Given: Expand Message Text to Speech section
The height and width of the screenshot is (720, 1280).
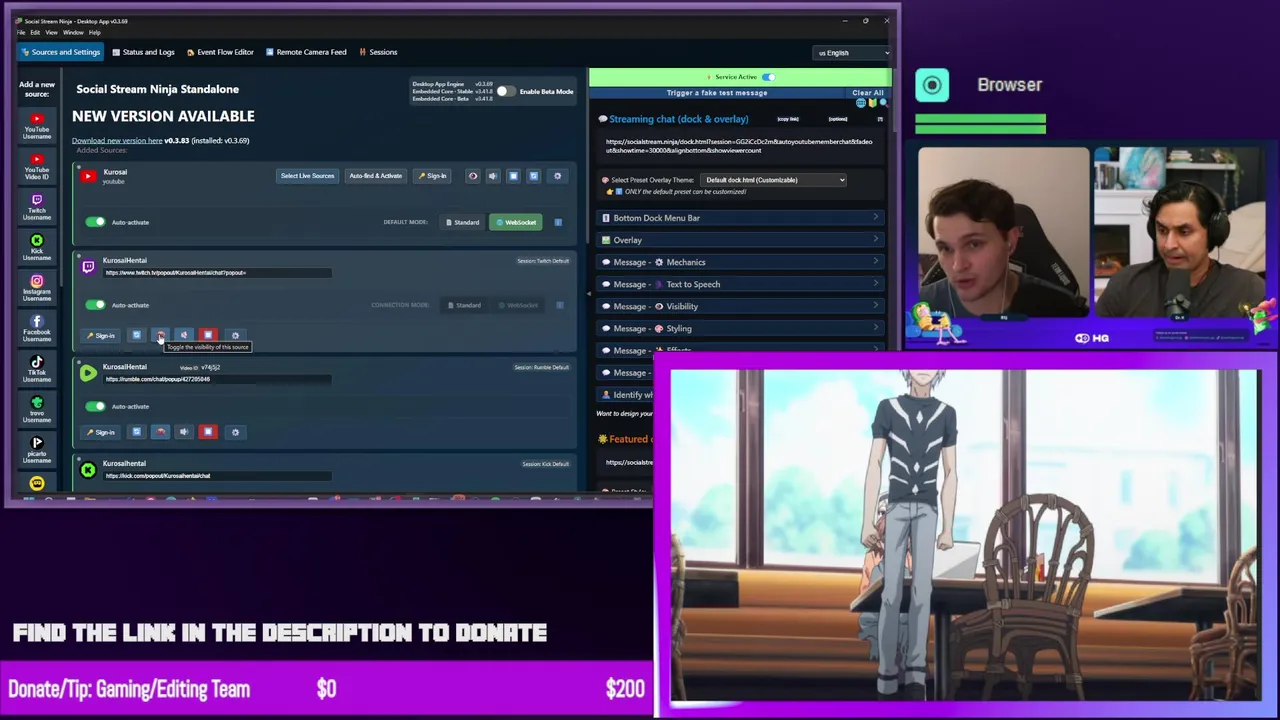Looking at the screenshot, I should 739,284.
